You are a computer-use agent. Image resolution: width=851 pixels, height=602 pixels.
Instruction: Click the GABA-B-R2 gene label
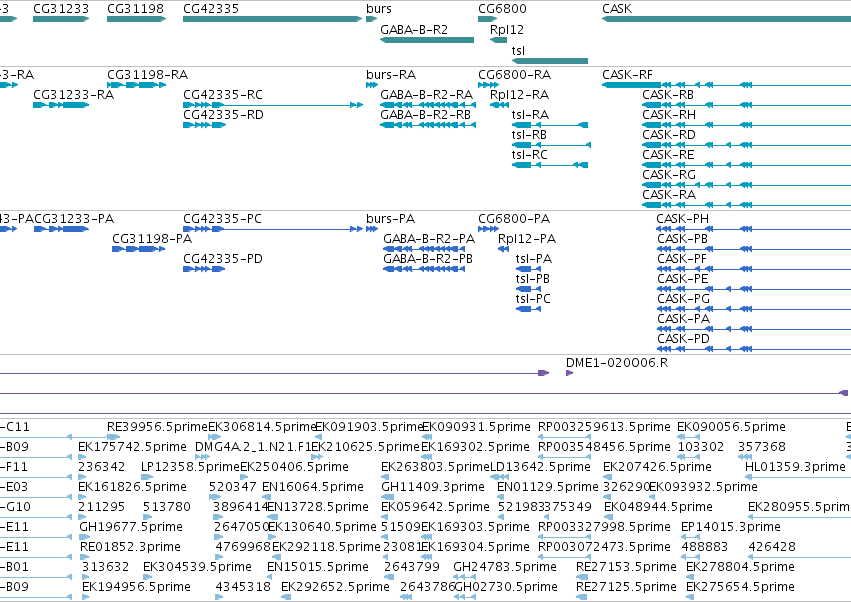[414, 30]
